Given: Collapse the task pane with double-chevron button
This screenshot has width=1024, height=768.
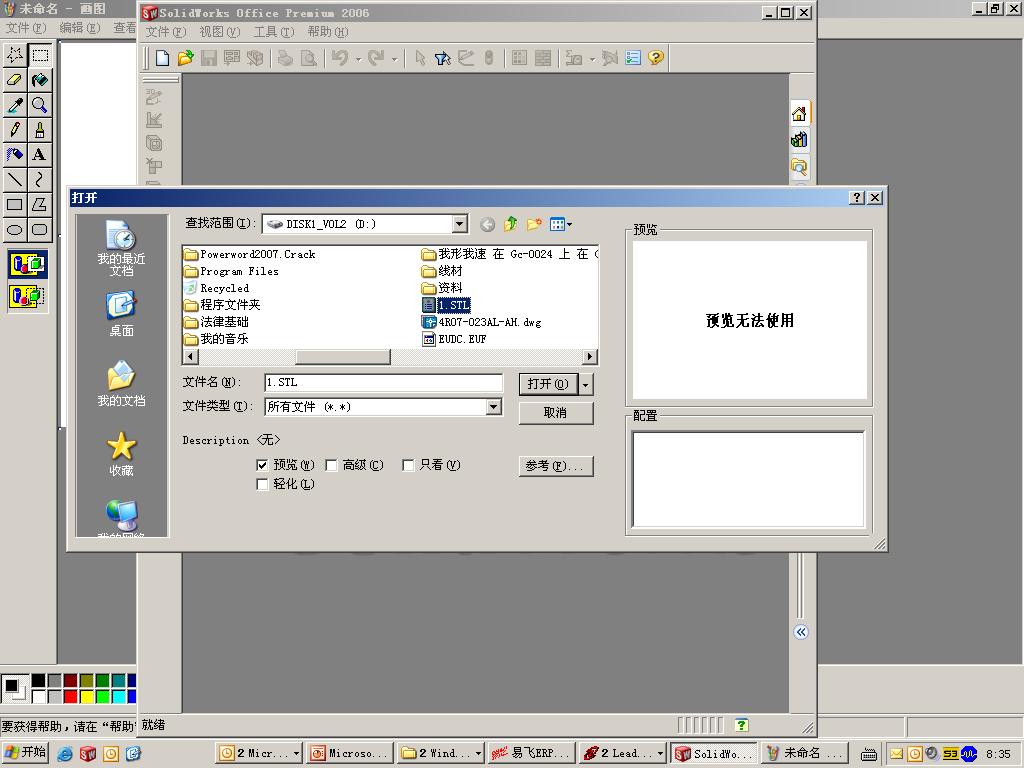Looking at the screenshot, I should click(801, 632).
